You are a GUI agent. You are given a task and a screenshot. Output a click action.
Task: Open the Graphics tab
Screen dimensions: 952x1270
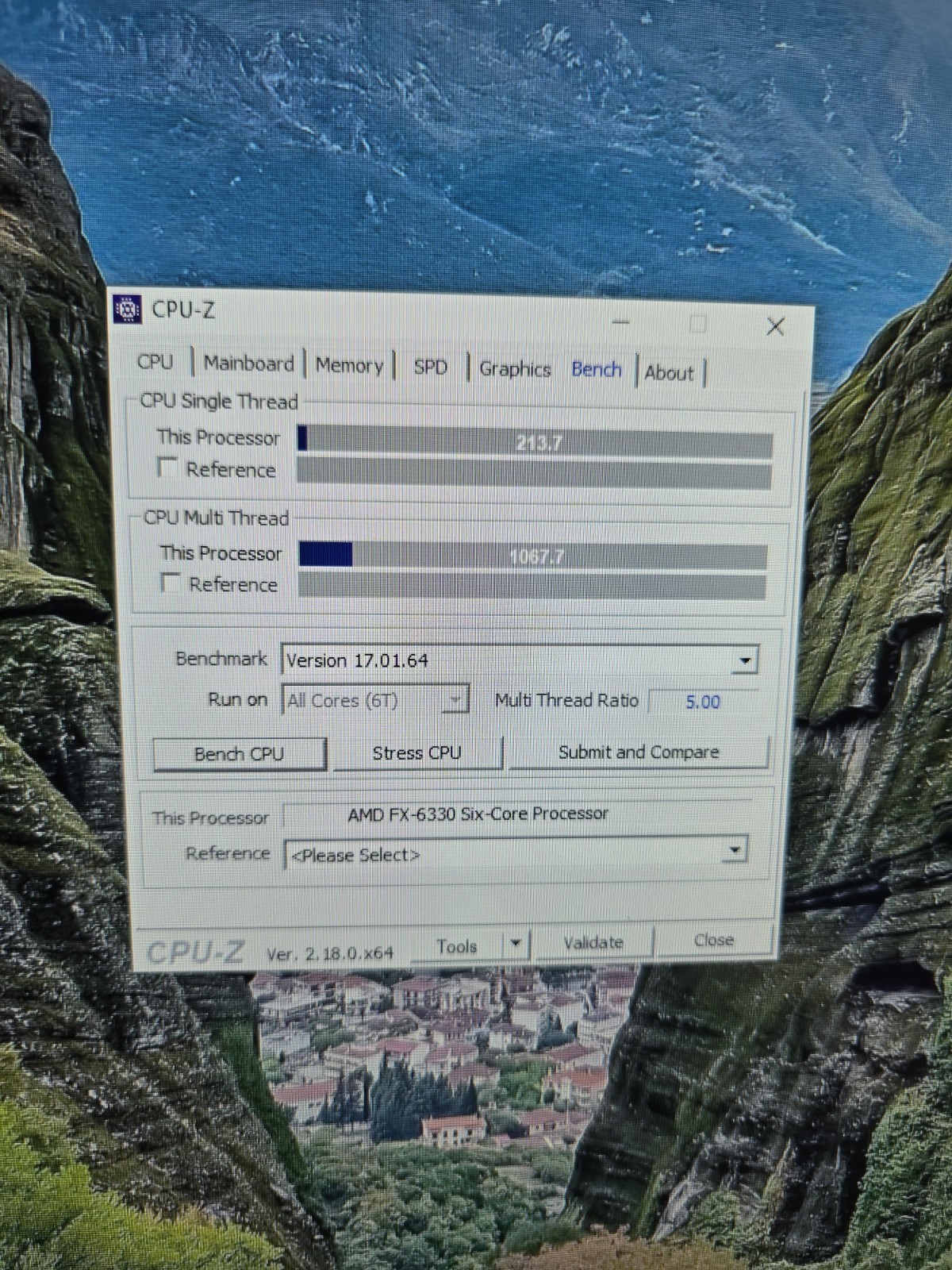pos(515,369)
